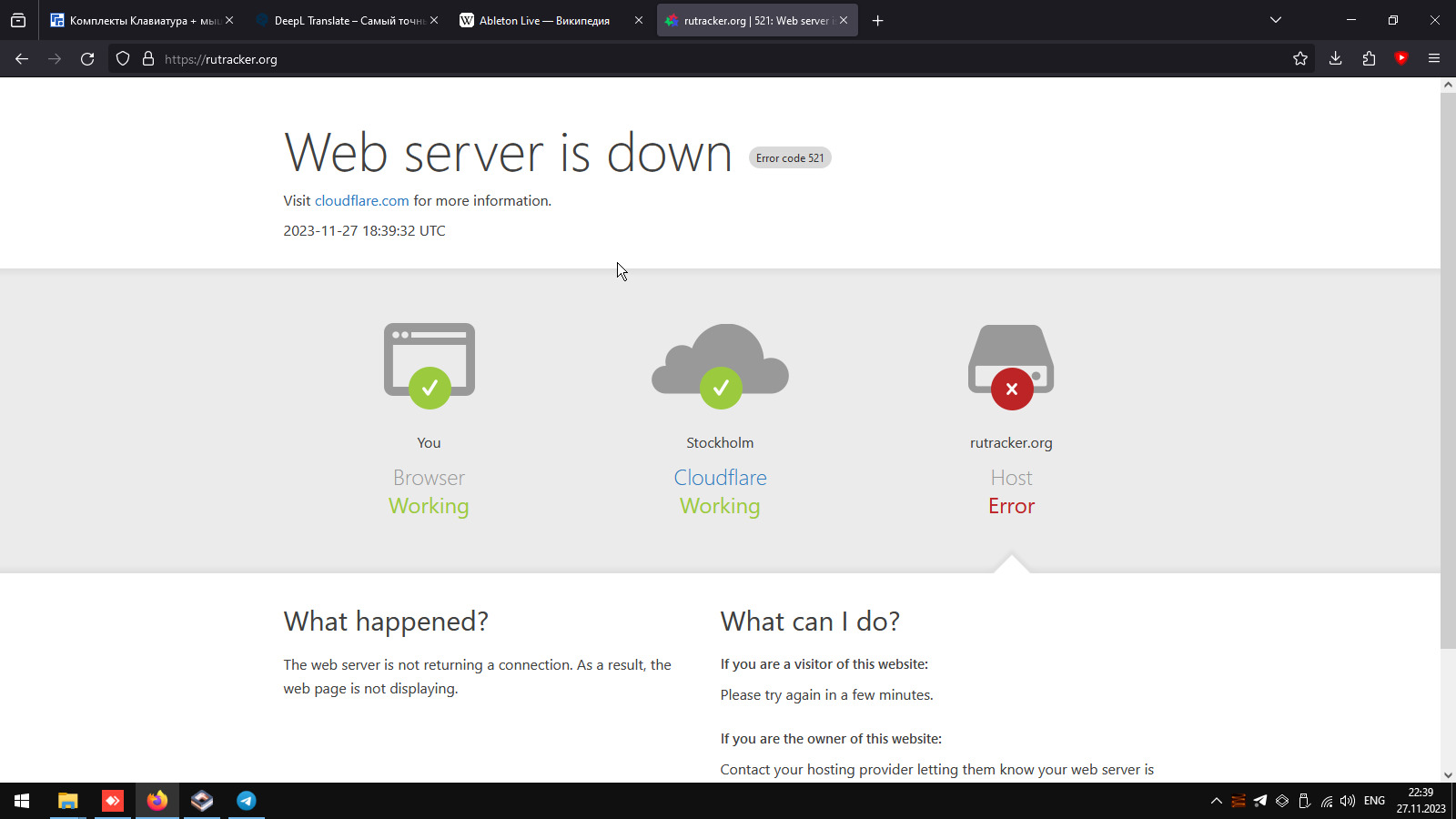This screenshot has height=819, width=1456.
Task: Open the Windows Start menu
Action: point(22,801)
